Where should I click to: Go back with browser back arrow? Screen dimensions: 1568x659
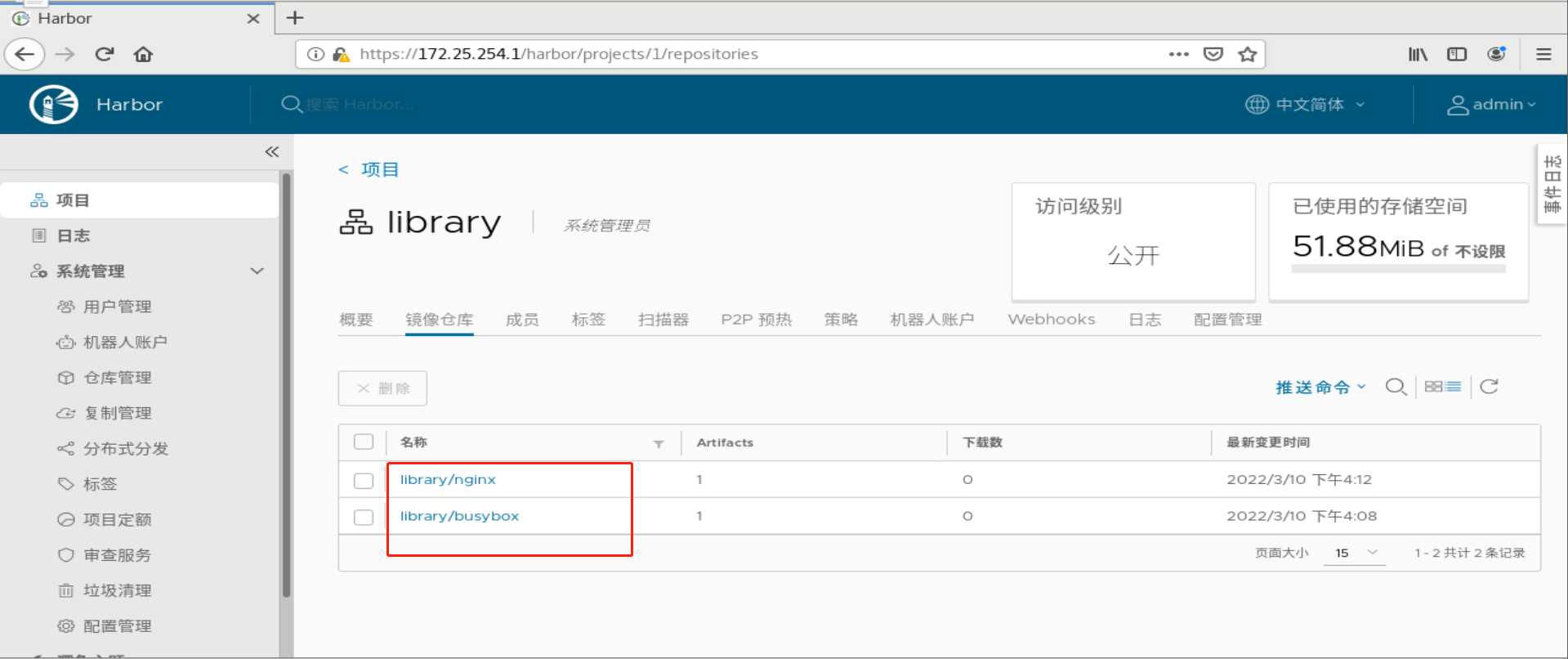tap(25, 54)
